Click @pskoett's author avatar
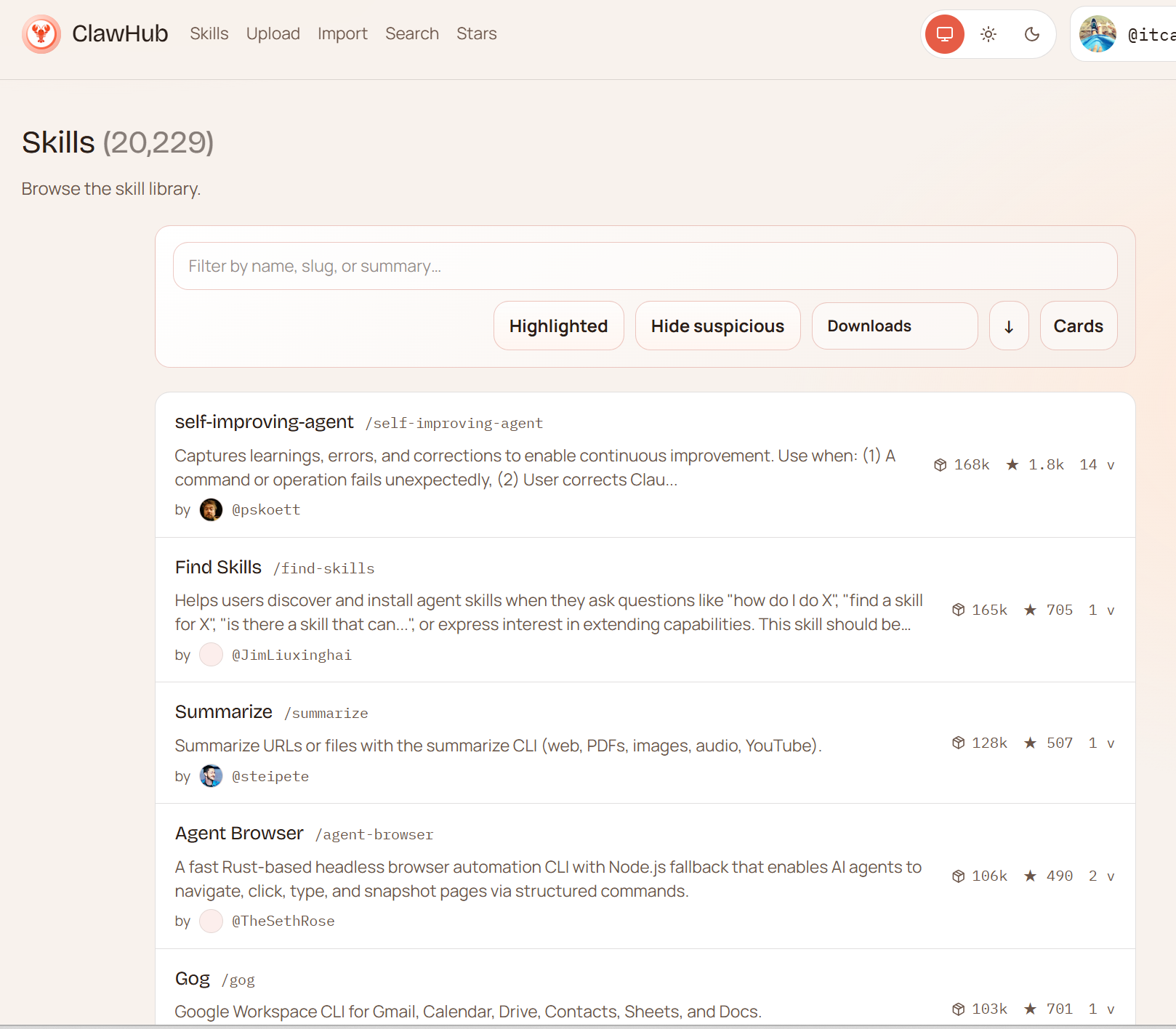The height and width of the screenshot is (1029, 1176). [211, 509]
